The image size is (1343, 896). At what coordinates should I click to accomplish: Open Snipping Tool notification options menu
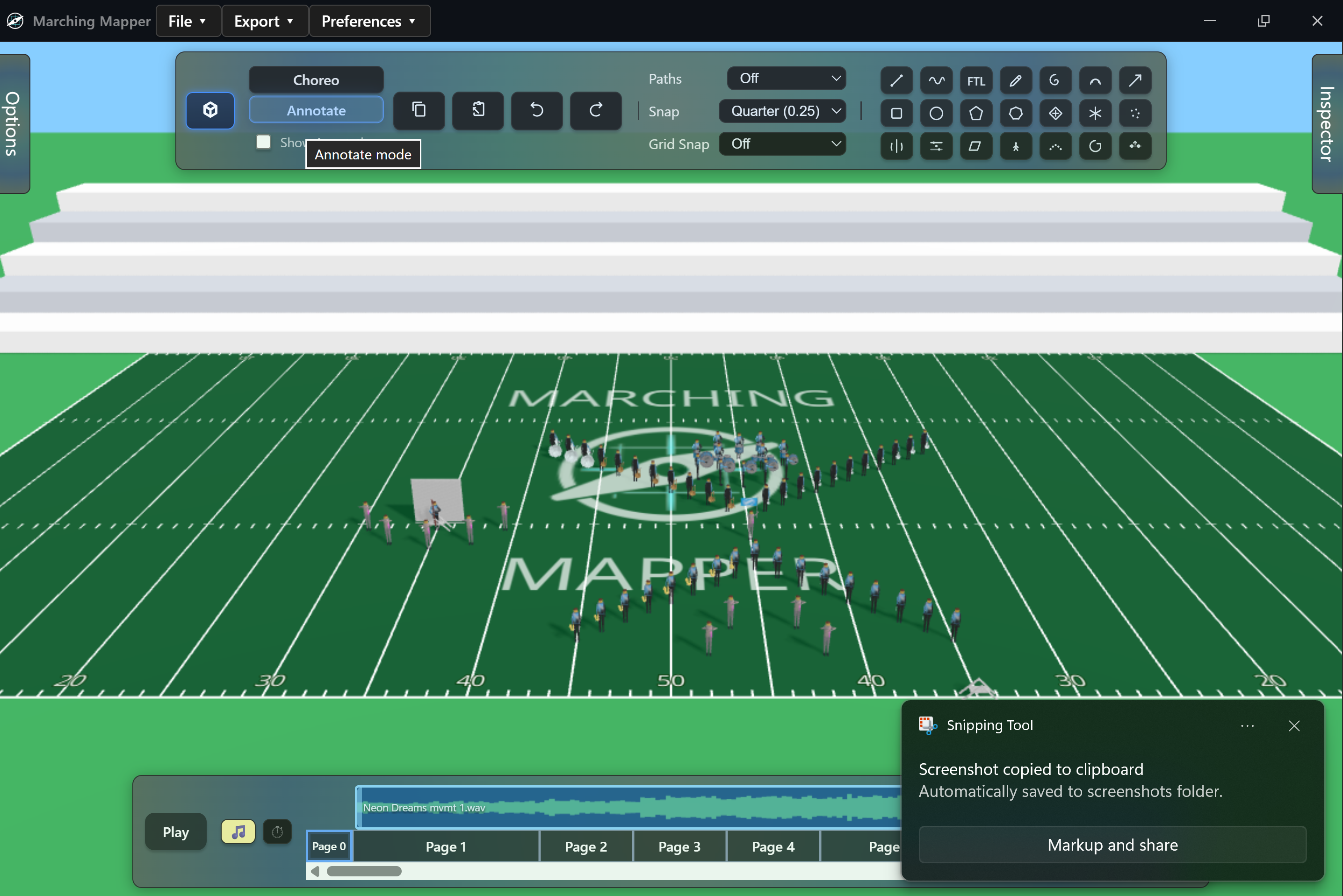tap(1248, 726)
